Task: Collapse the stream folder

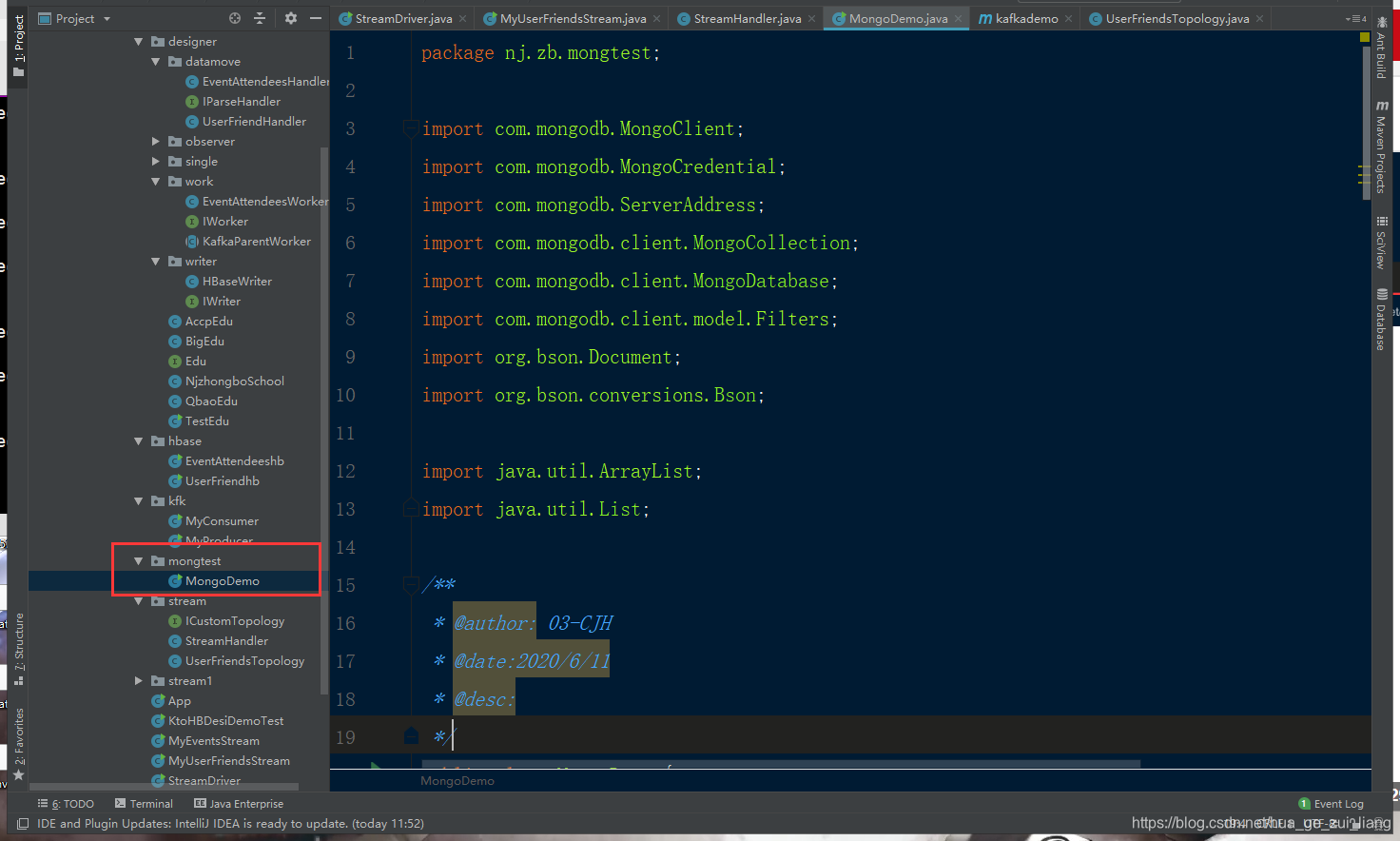Action: pos(139,601)
